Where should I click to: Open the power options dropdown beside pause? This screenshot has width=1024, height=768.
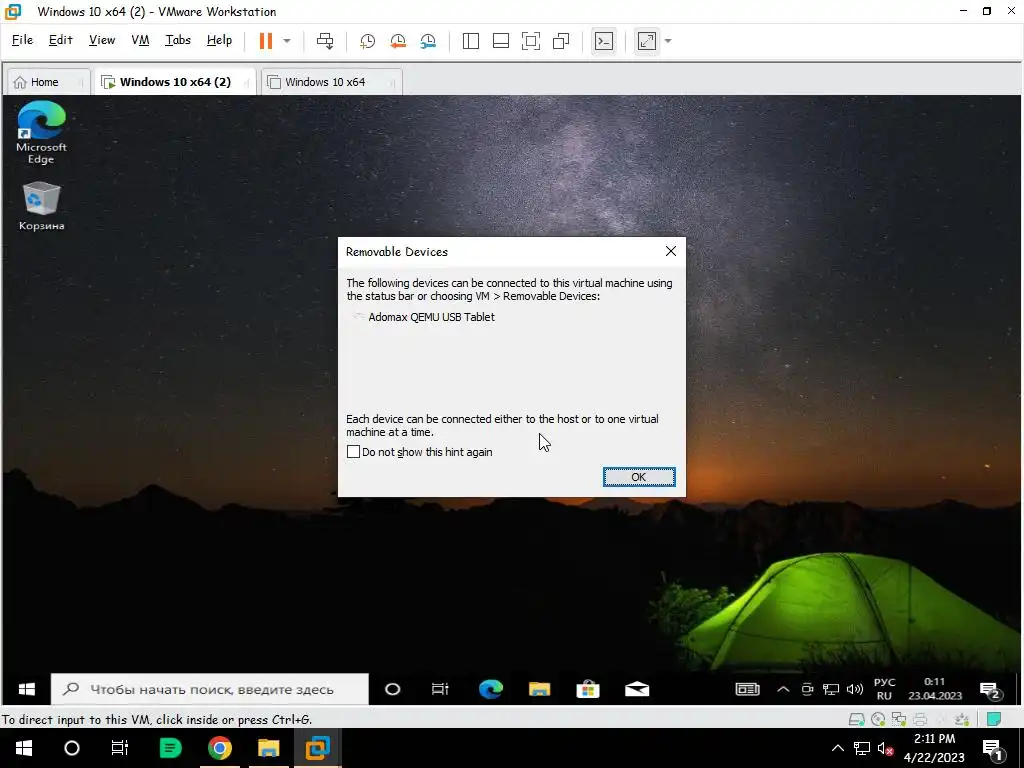pyautogui.click(x=287, y=40)
